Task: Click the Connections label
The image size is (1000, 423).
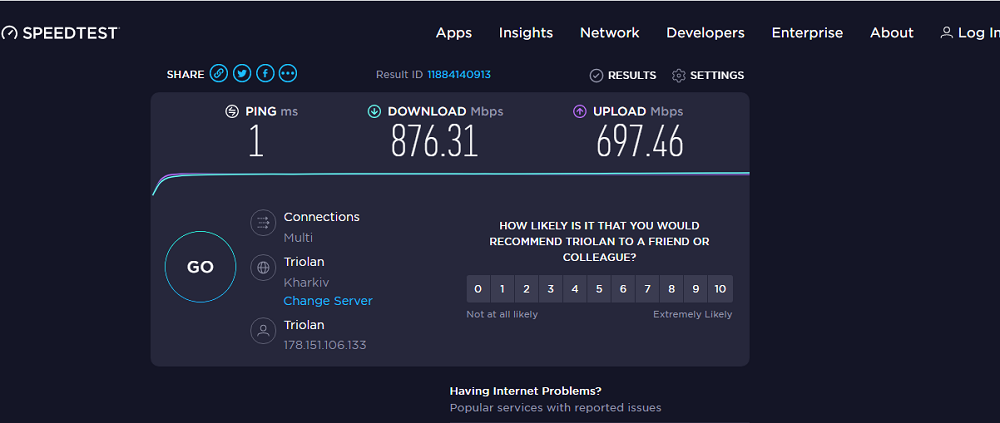Action: tap(321, 217)
